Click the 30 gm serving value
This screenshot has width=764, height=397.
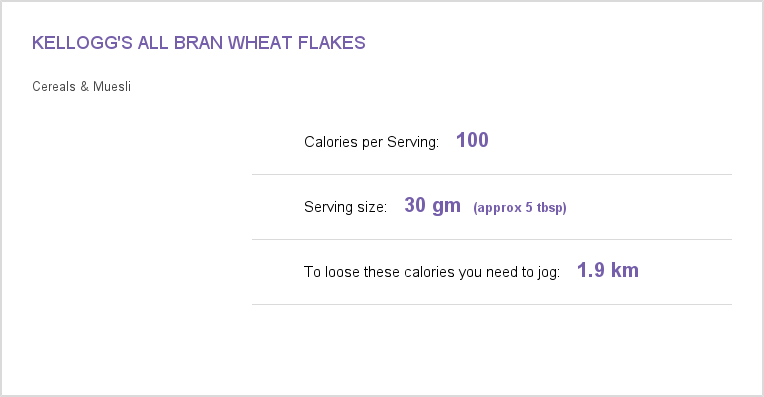point(432,206)
